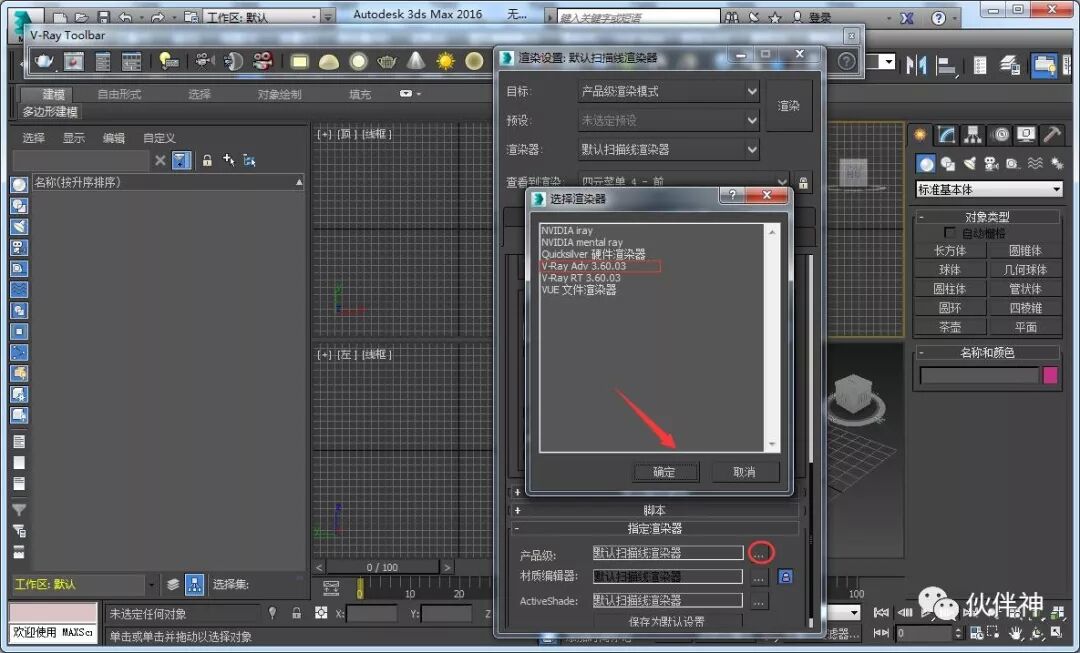
Task: Click the 长方体 button
Action: click(950, 251)
